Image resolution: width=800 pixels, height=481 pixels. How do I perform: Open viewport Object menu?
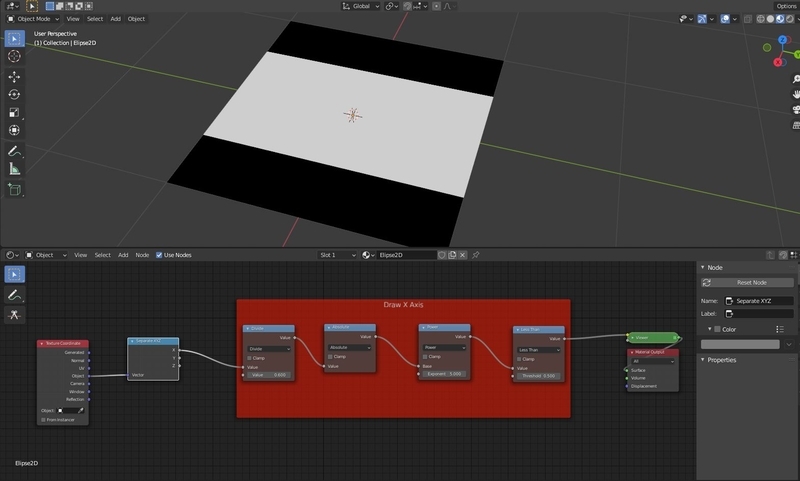click(x=136, y=19)
